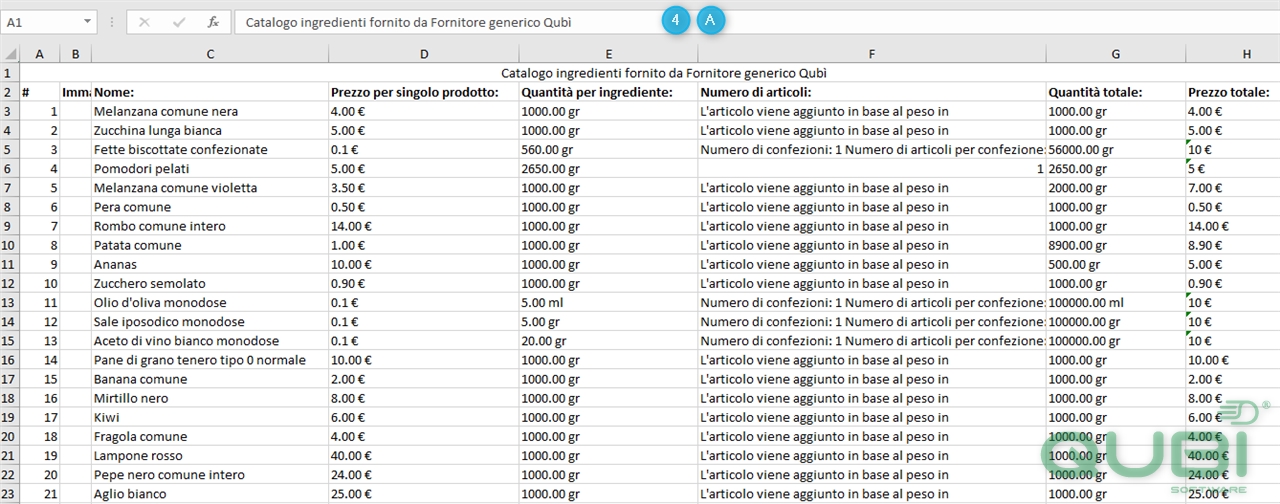This screenshot has width=1280, height=504.
Task: Select column C header
Action: click(210, 54)
